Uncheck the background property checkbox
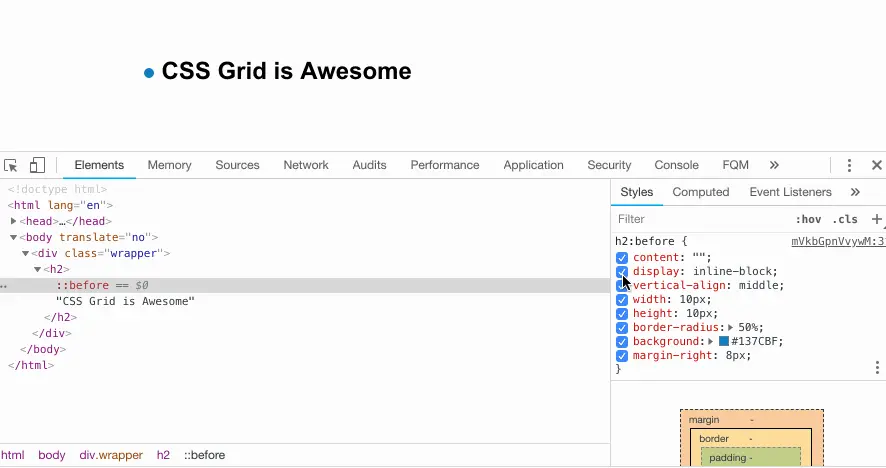The width and height of the screenshot is (886, 468). coord(622,342)
